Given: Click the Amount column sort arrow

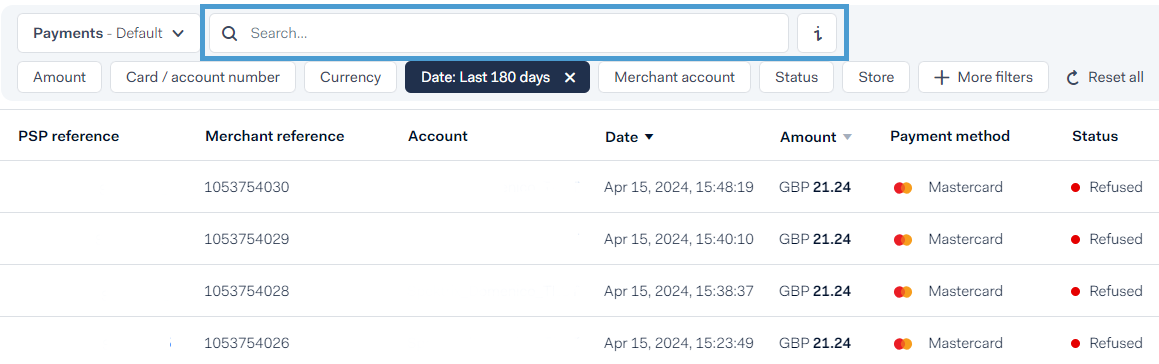Looking at the screenshot, I should (x=847, y=137).
